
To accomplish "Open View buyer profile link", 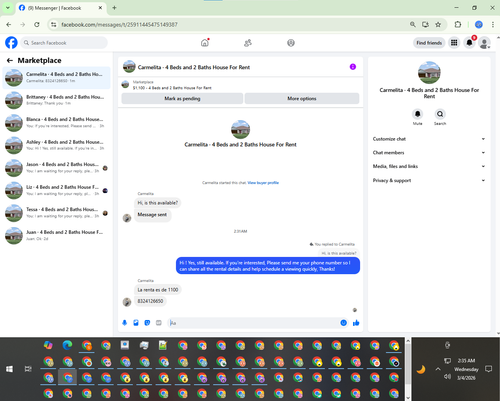I will 263,183.
